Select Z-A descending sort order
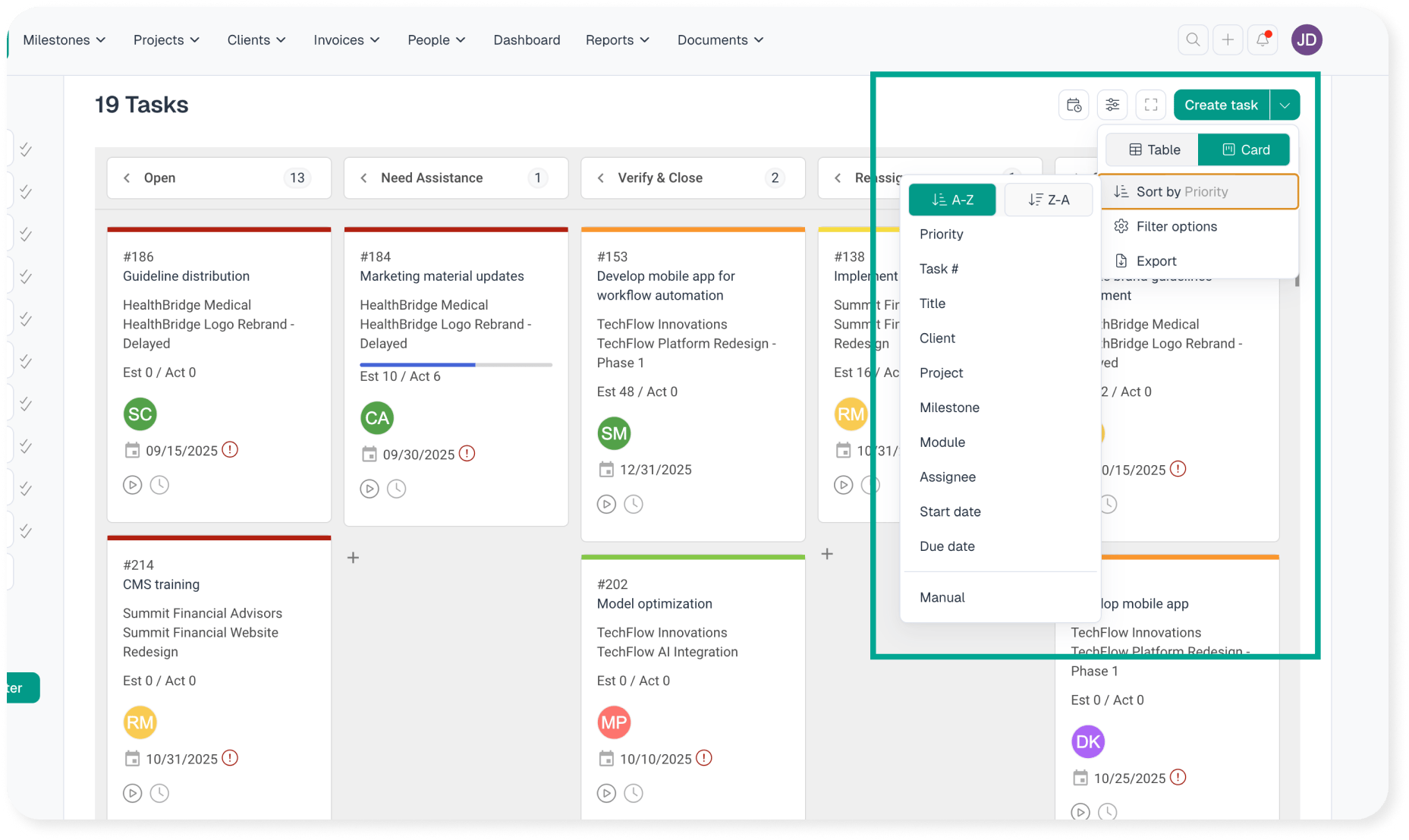 coord(1049,200)
